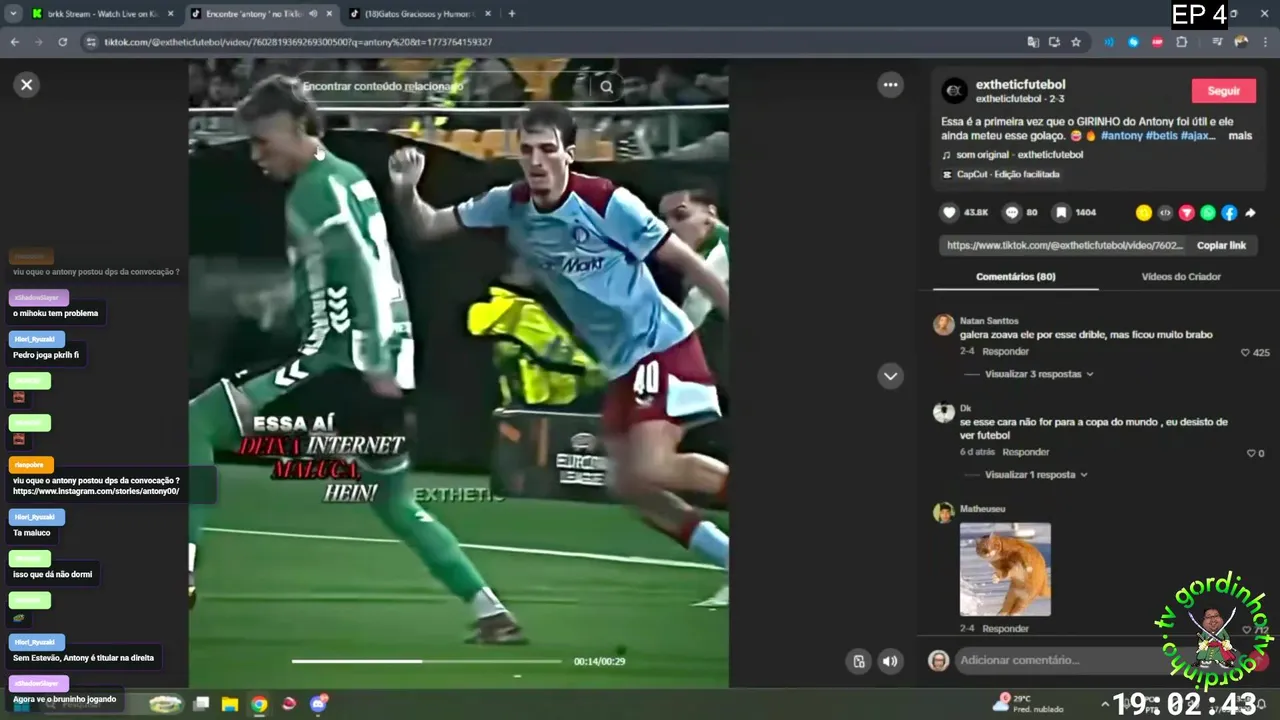The width and height of the screenshot is (1280, 720).
Task: Open File Explorer from taskbar
Action: [x=230, y=704]
